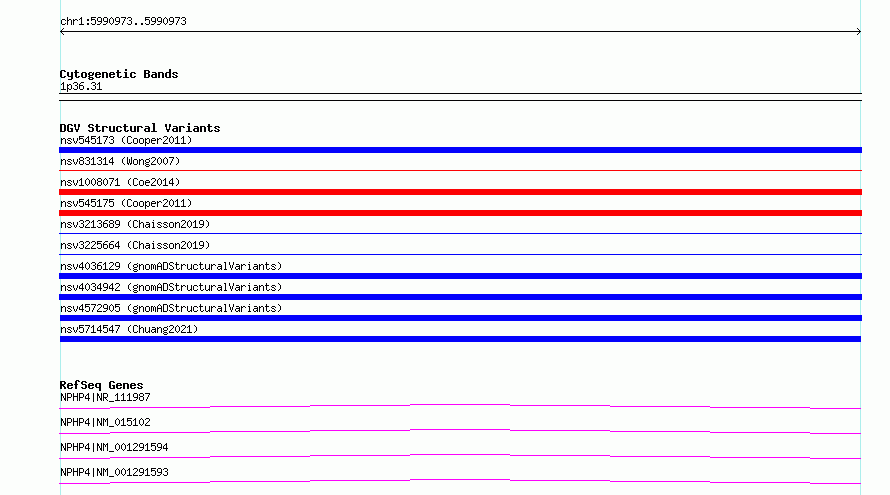Viewport: 890px width, 495px height.
Task: Open variant nsv1008071 (Coe2014) label
Action: [x=120, y=182]
